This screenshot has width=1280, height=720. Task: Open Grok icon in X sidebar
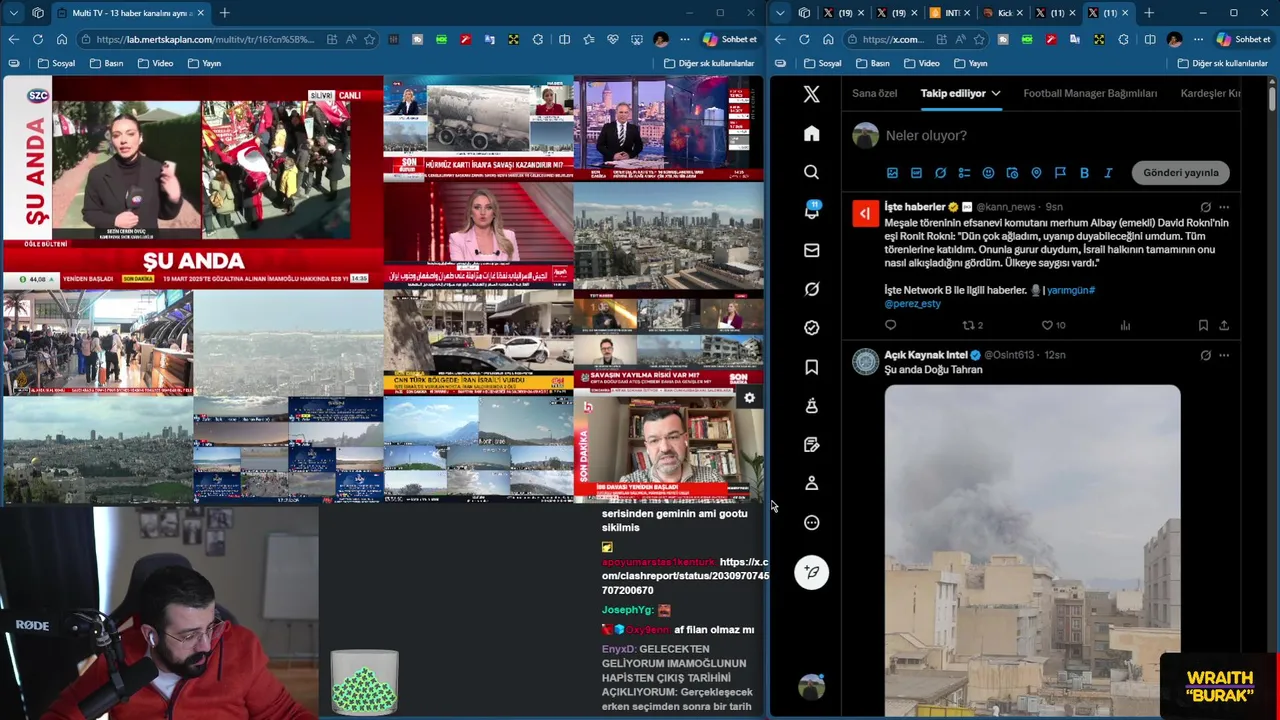pos(811,289)
